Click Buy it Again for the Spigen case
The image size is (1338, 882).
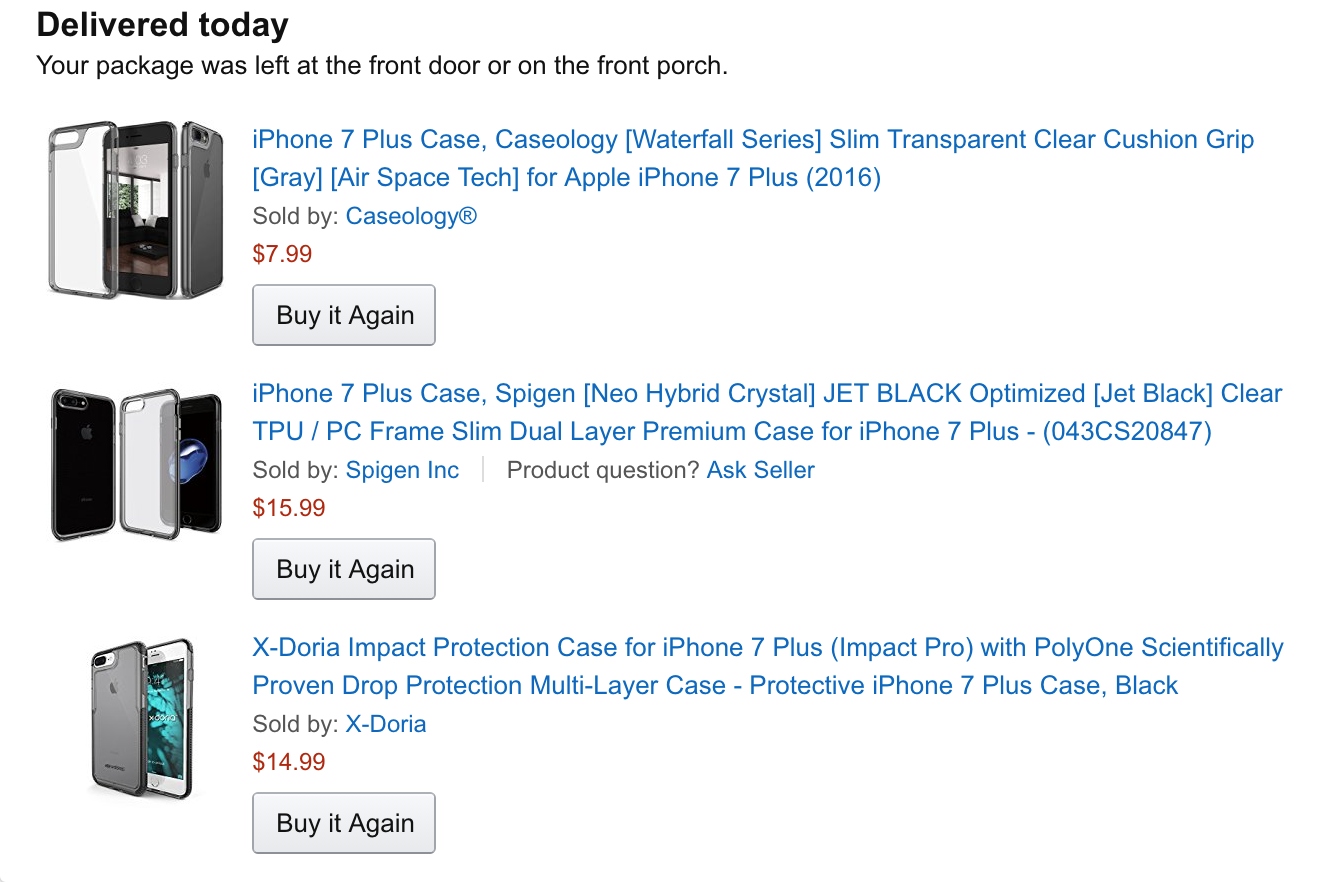click(344, 569)
